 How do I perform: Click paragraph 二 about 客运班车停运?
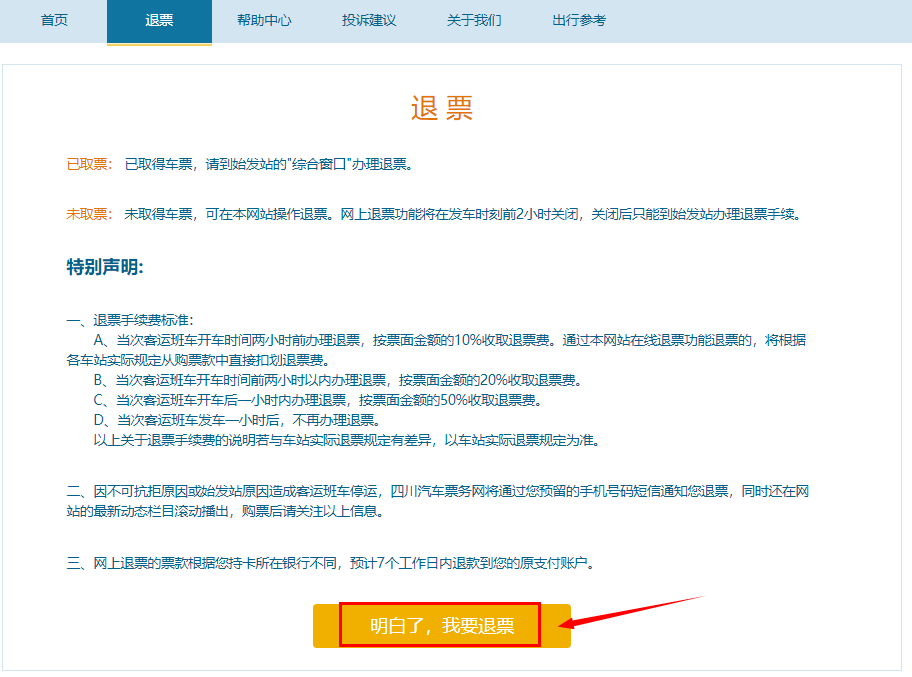point(440,492)
